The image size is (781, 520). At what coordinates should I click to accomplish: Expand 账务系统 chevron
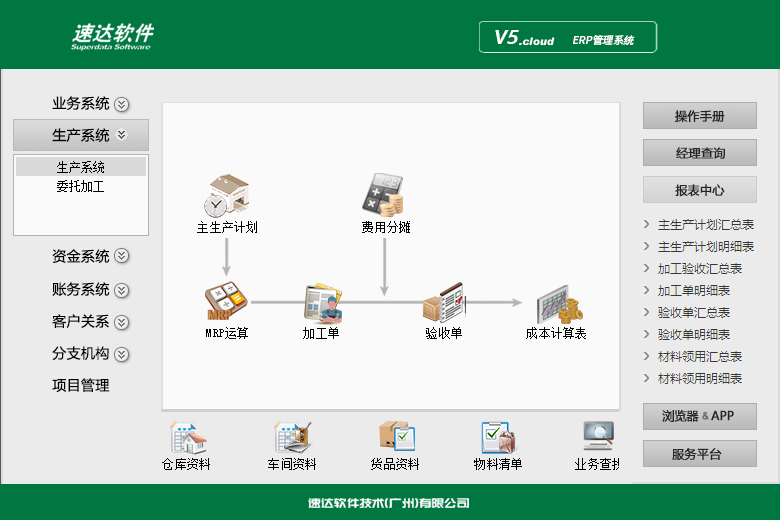(122, 290)
